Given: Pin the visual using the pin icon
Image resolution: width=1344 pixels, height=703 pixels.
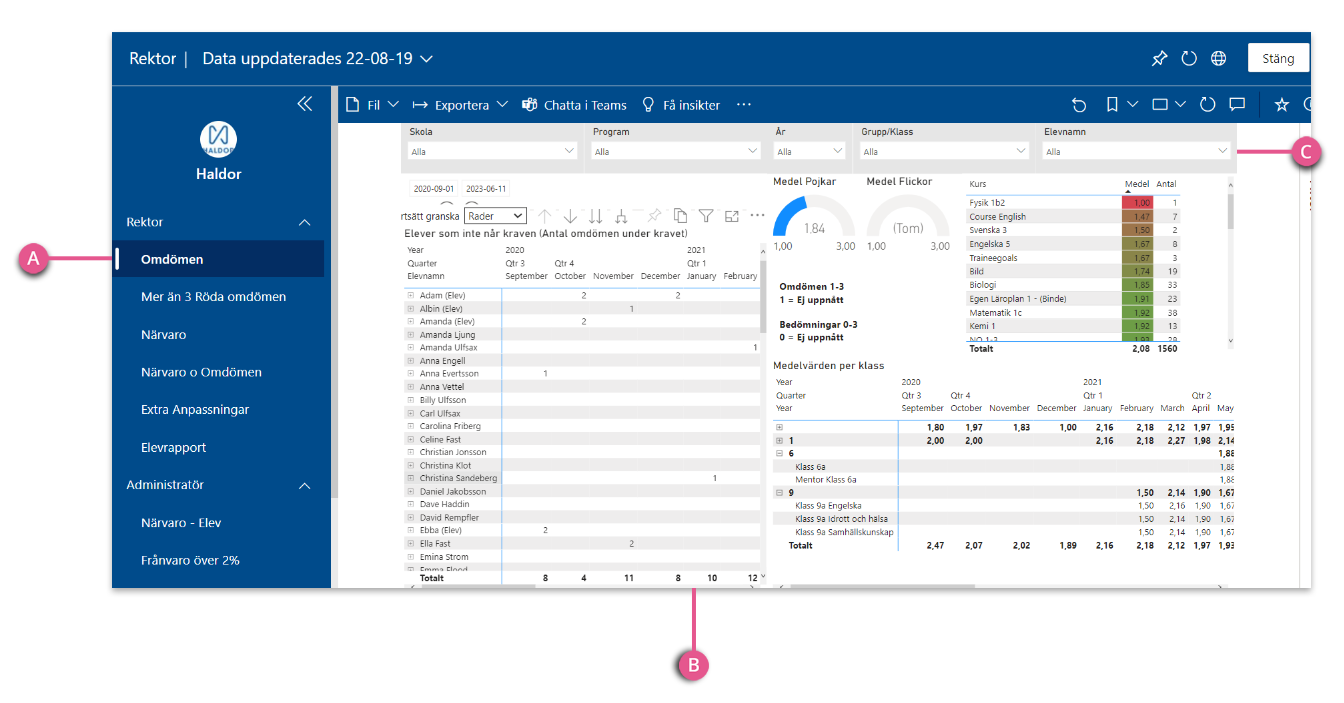Looking at the screenshot, I should tap(654, 216).
